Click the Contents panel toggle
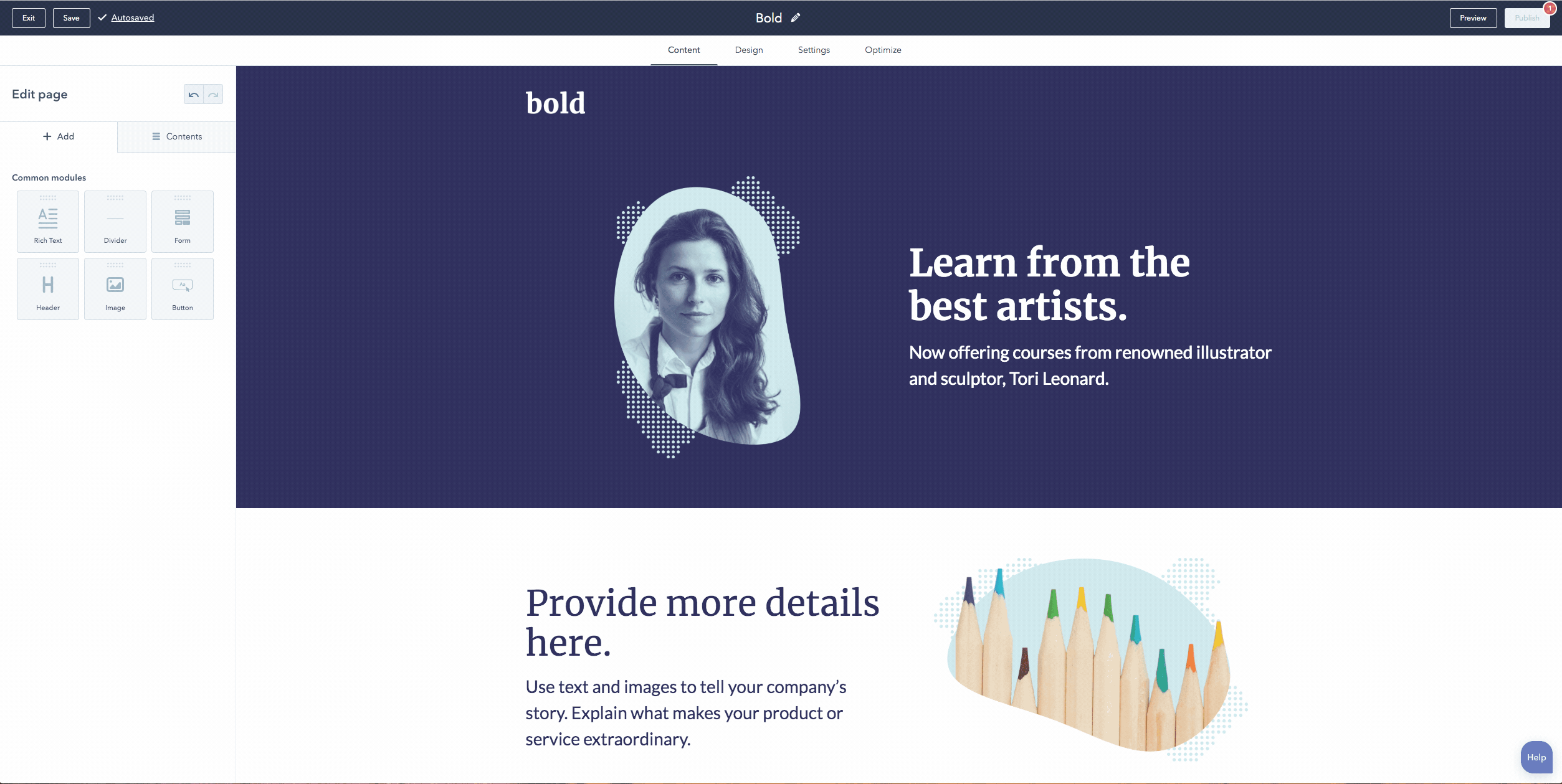The width and height of the screenshot is (1562, 784). coord(176,137)
